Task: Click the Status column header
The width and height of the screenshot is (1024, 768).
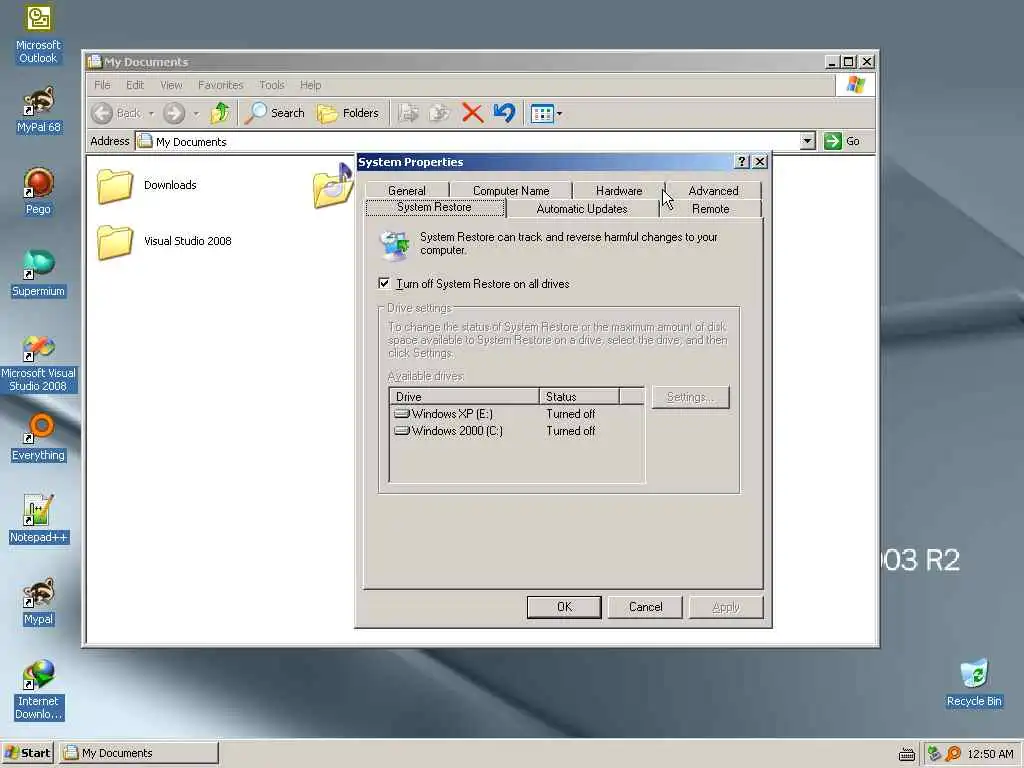Action: click(579, 396)
